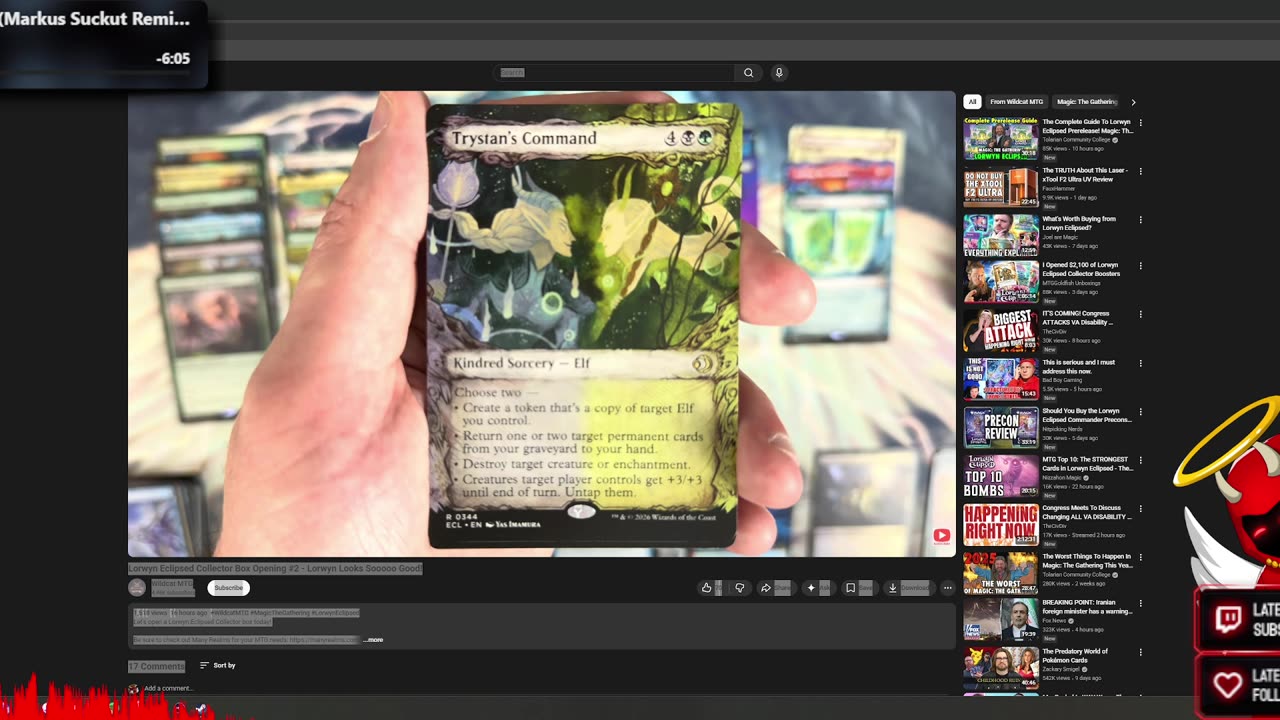This screenshot has width=1280, height=720.
Task: Open Wildcat MTG channel avatar
Action: point(137,588)
